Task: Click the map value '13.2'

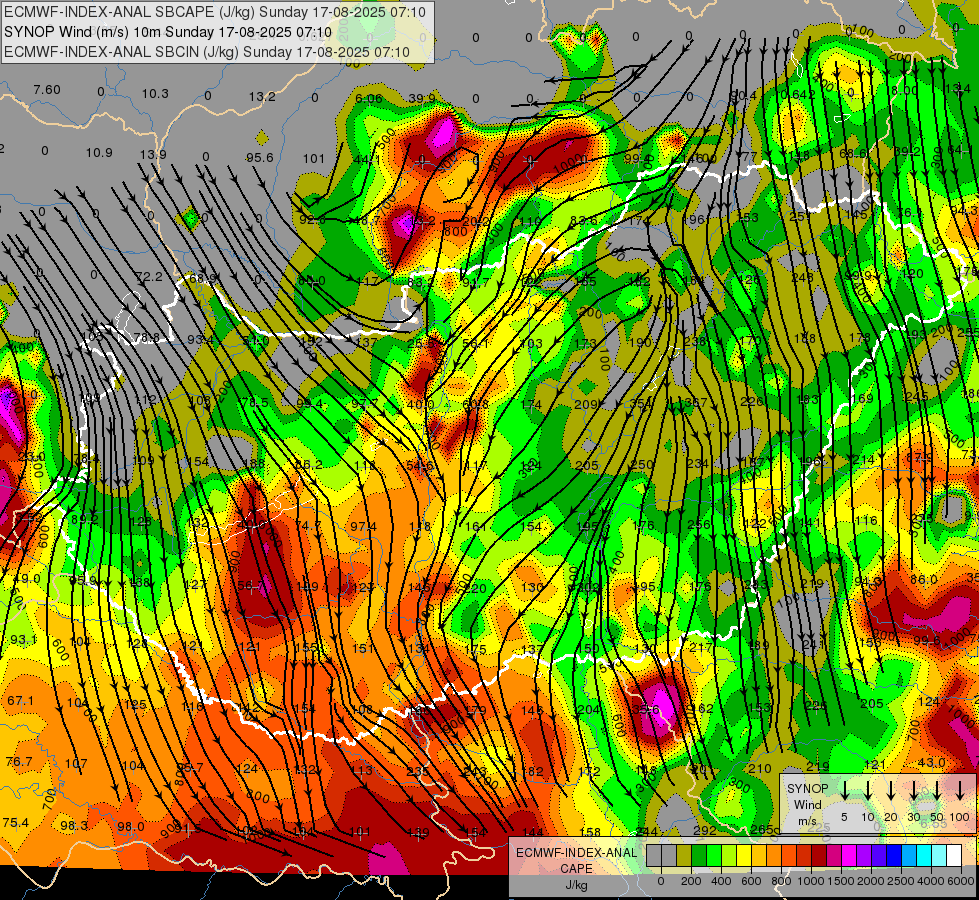Action: pos(262,96)
